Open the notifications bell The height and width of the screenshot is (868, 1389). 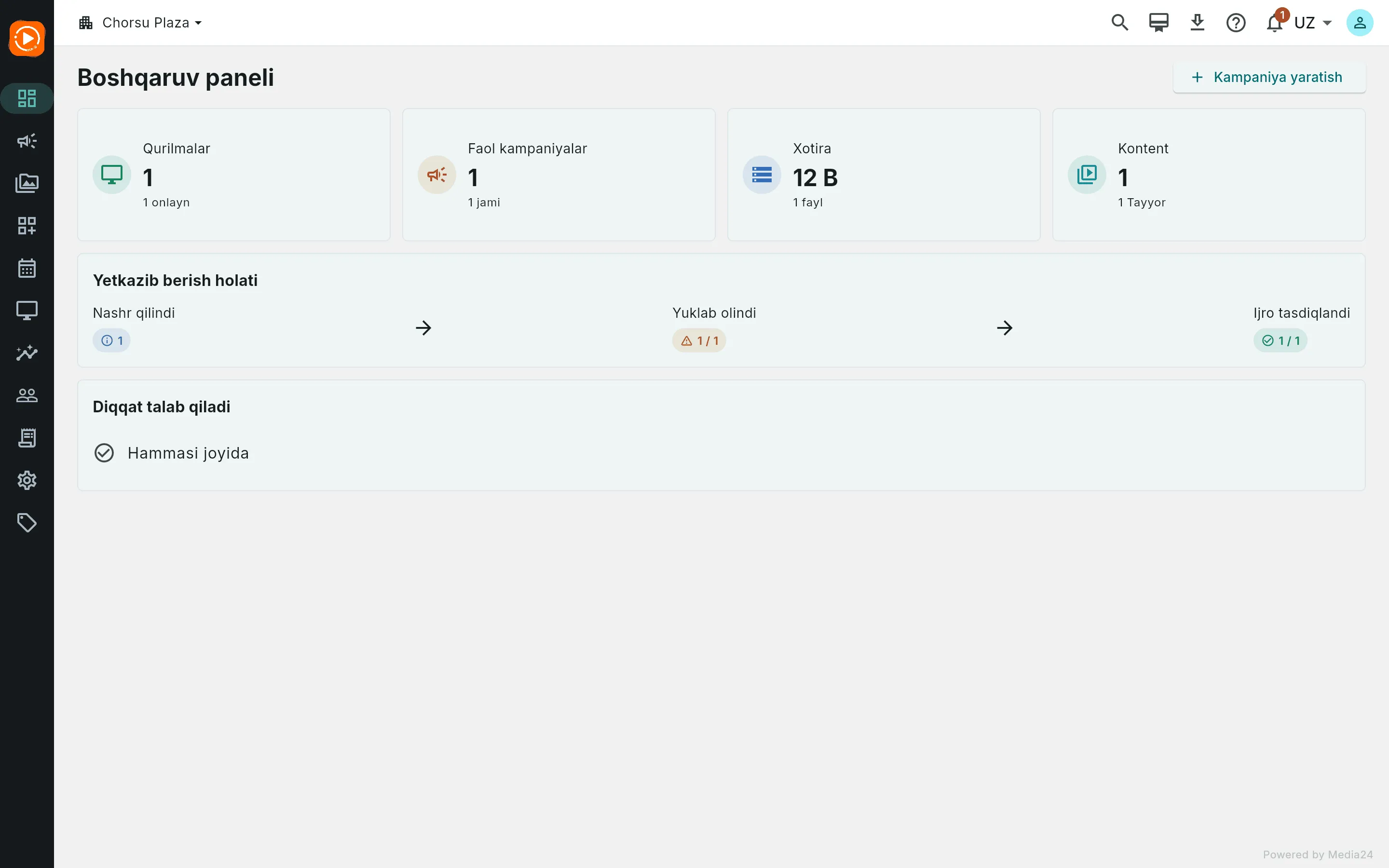[1274, 23]
